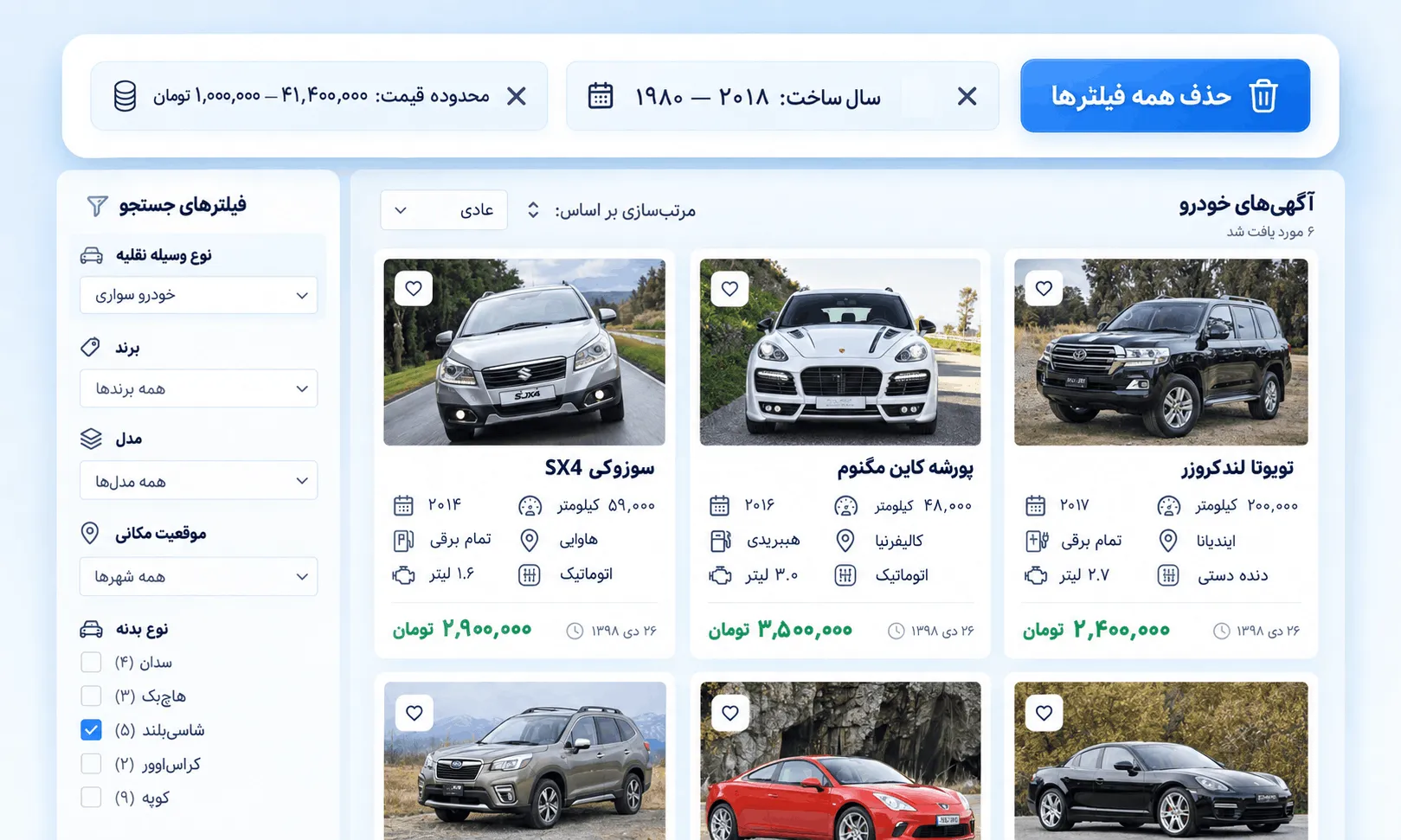Click the coins icon in the price filter chip
The image size is (1401, 840).
(x=125, y=96)
